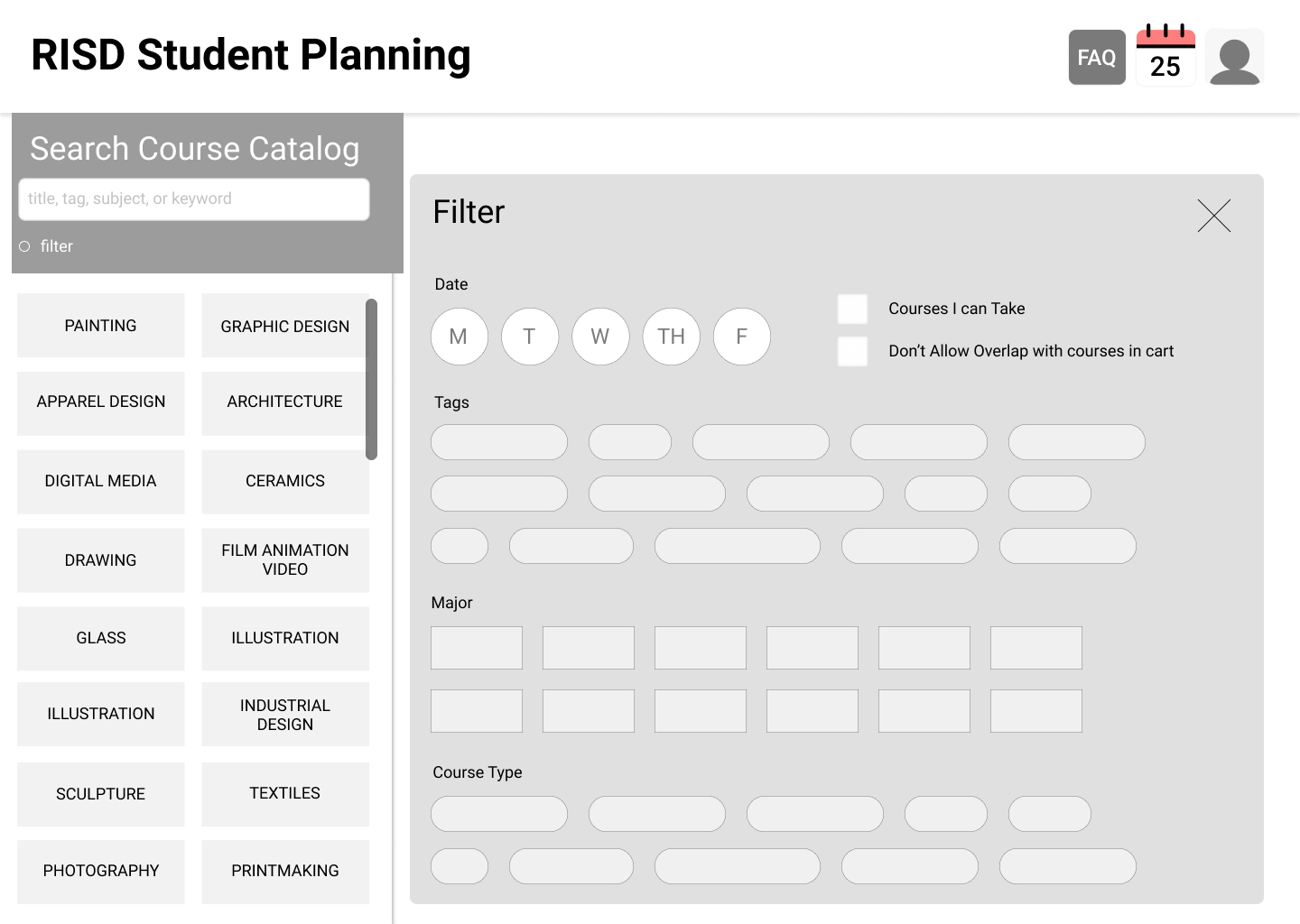Image resolution: width=1300 pixels, height=924 pixels.
Task: Open the calendar icon showing 25
Action: (x=1165, y=56)
